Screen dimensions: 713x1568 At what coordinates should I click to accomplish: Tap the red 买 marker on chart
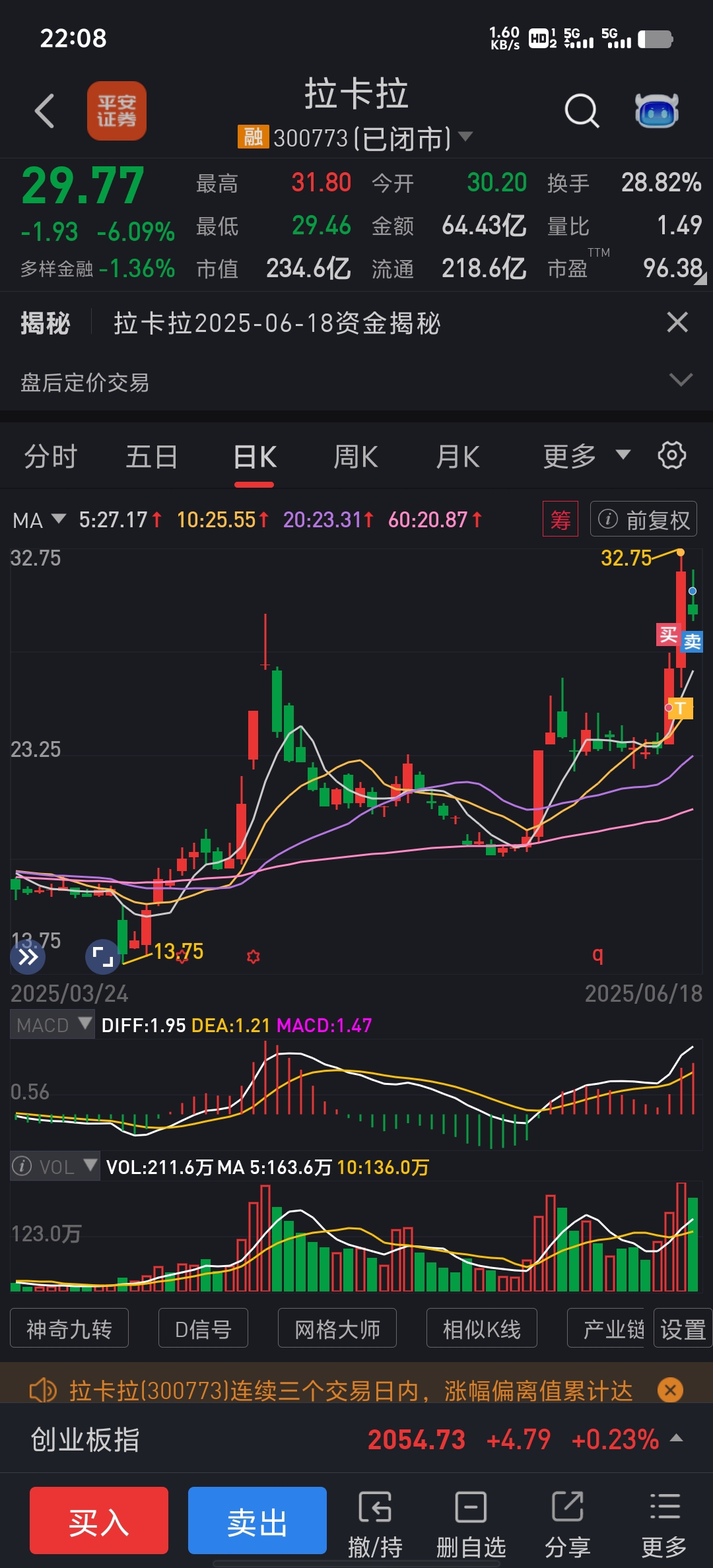tap(668, 635)
